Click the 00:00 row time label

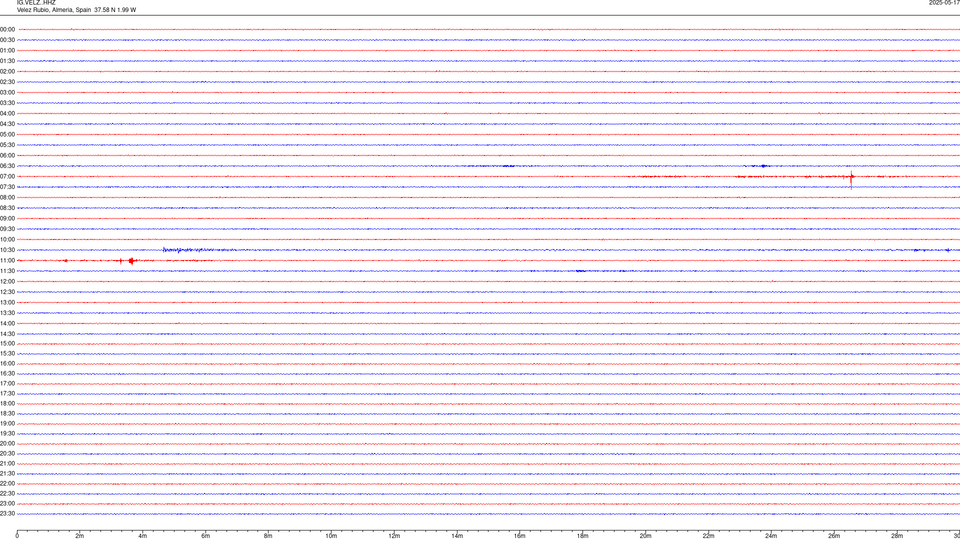tap(8, 29)
